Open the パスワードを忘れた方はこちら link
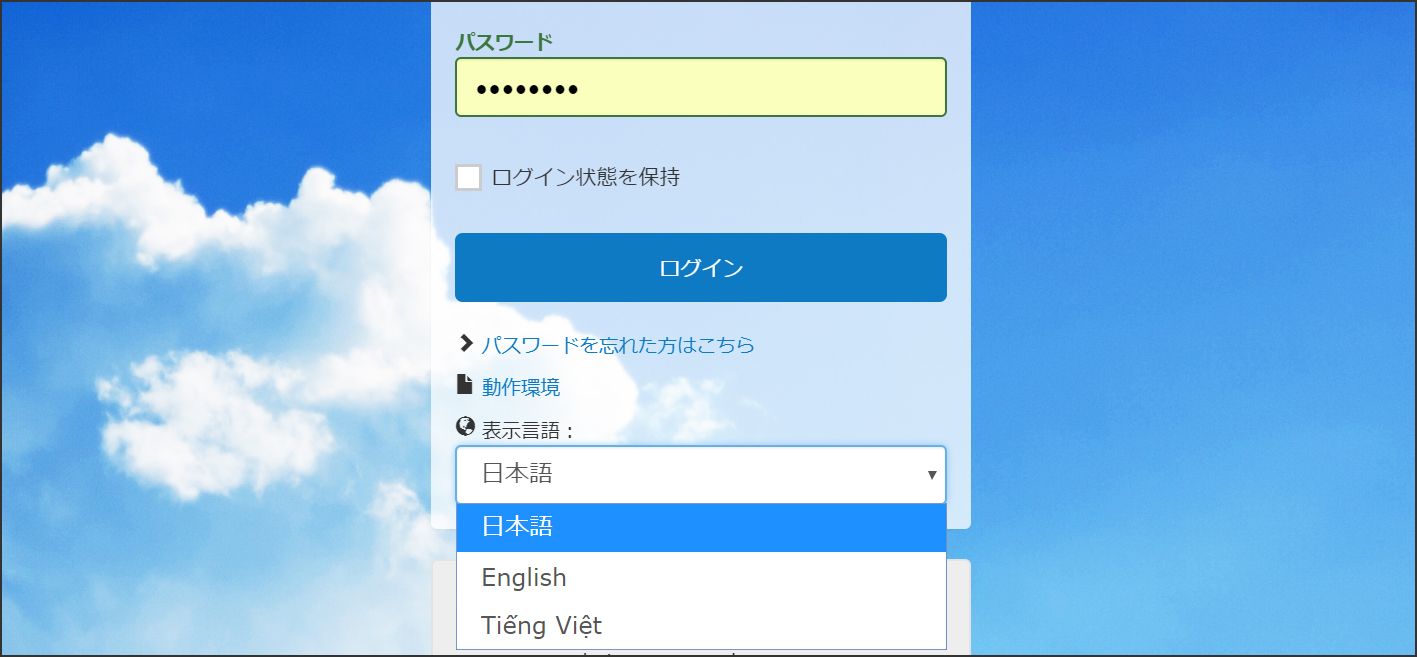 [617, 345]
